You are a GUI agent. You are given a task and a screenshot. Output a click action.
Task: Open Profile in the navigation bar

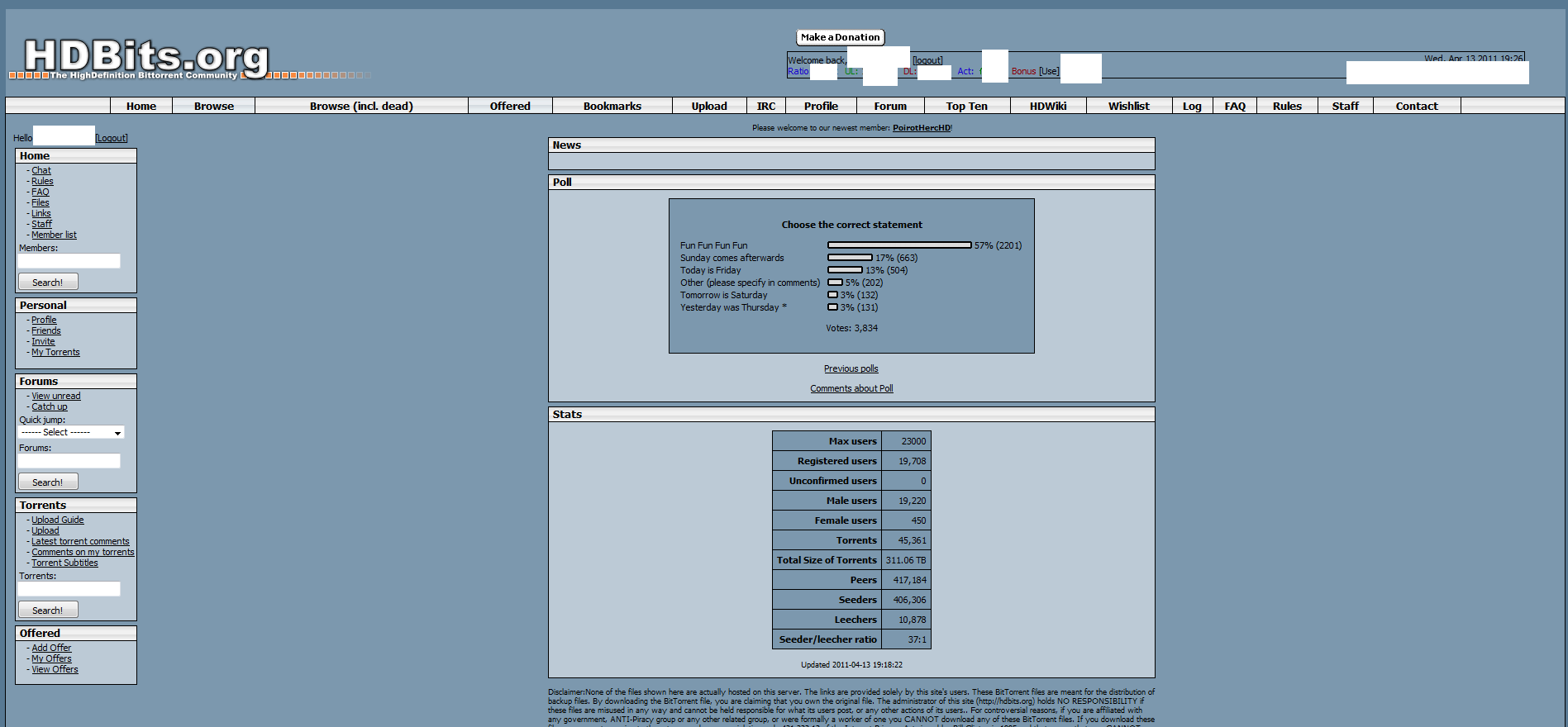(x=821, y=106)
